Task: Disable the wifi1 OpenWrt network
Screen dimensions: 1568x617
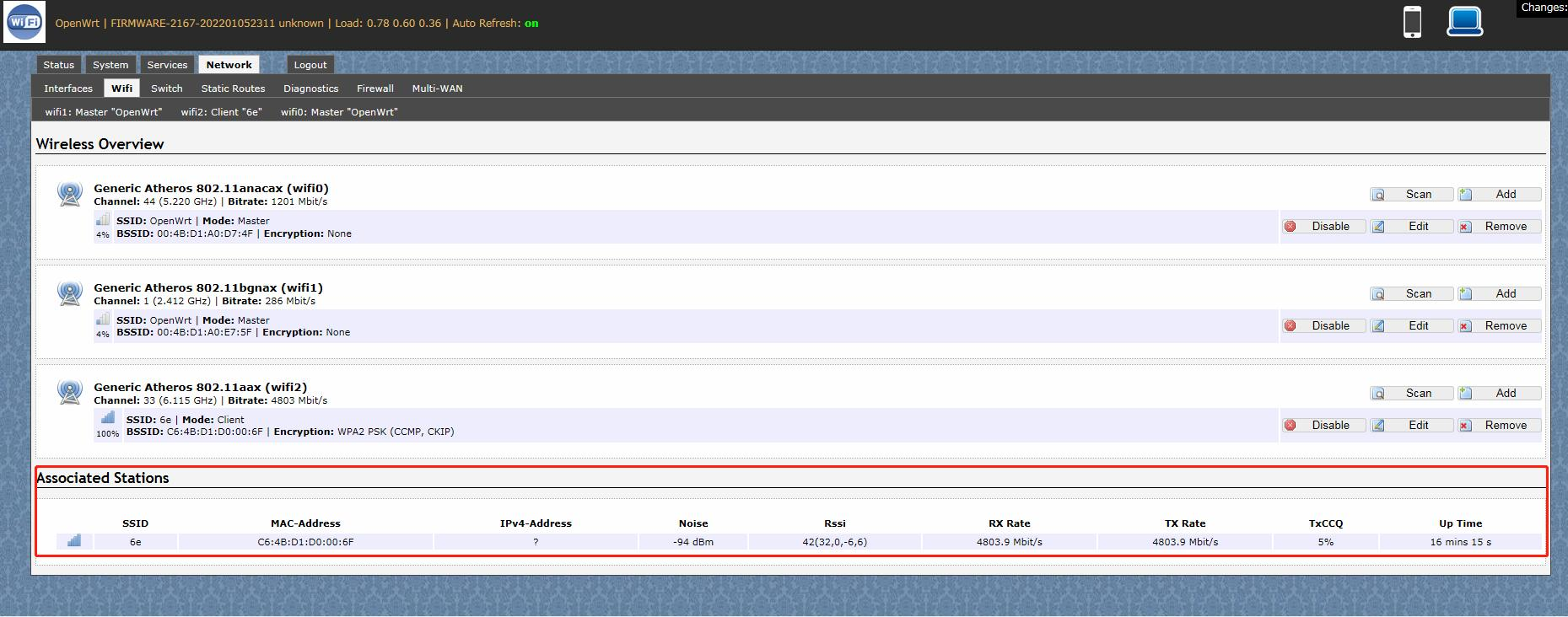Action: (1323, 326)
